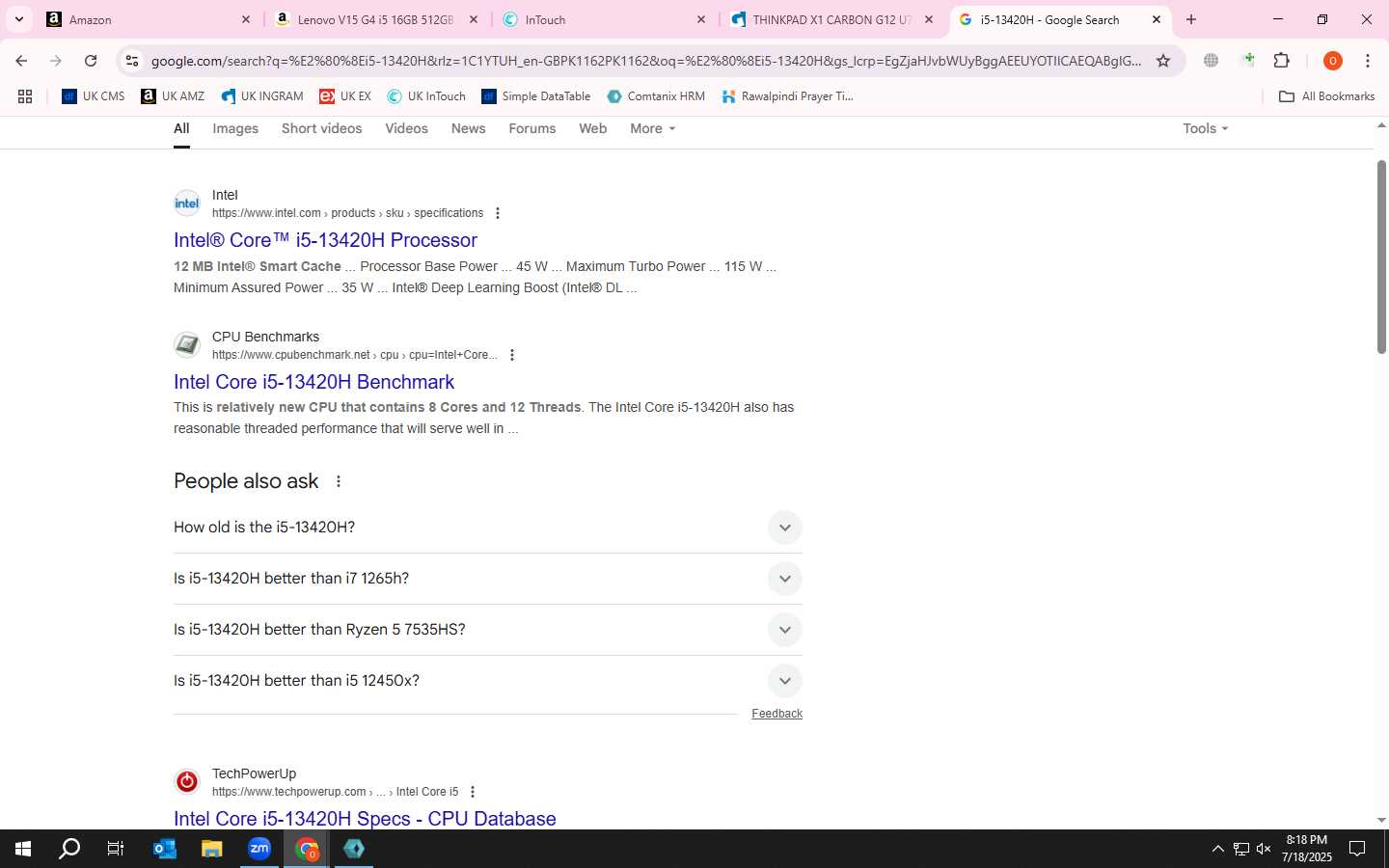Open People also ask three-dot menu
This screenshot has width=1389, height=868.
[339, 481]
